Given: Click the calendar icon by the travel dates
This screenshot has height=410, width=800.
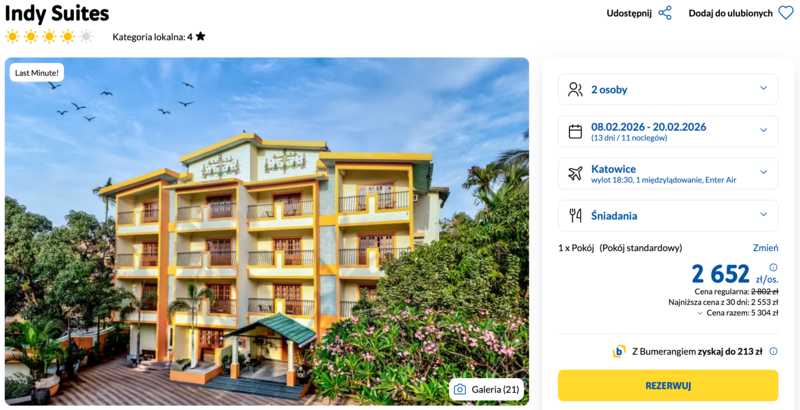Looking at the screenshot, I should coord(575,131).
